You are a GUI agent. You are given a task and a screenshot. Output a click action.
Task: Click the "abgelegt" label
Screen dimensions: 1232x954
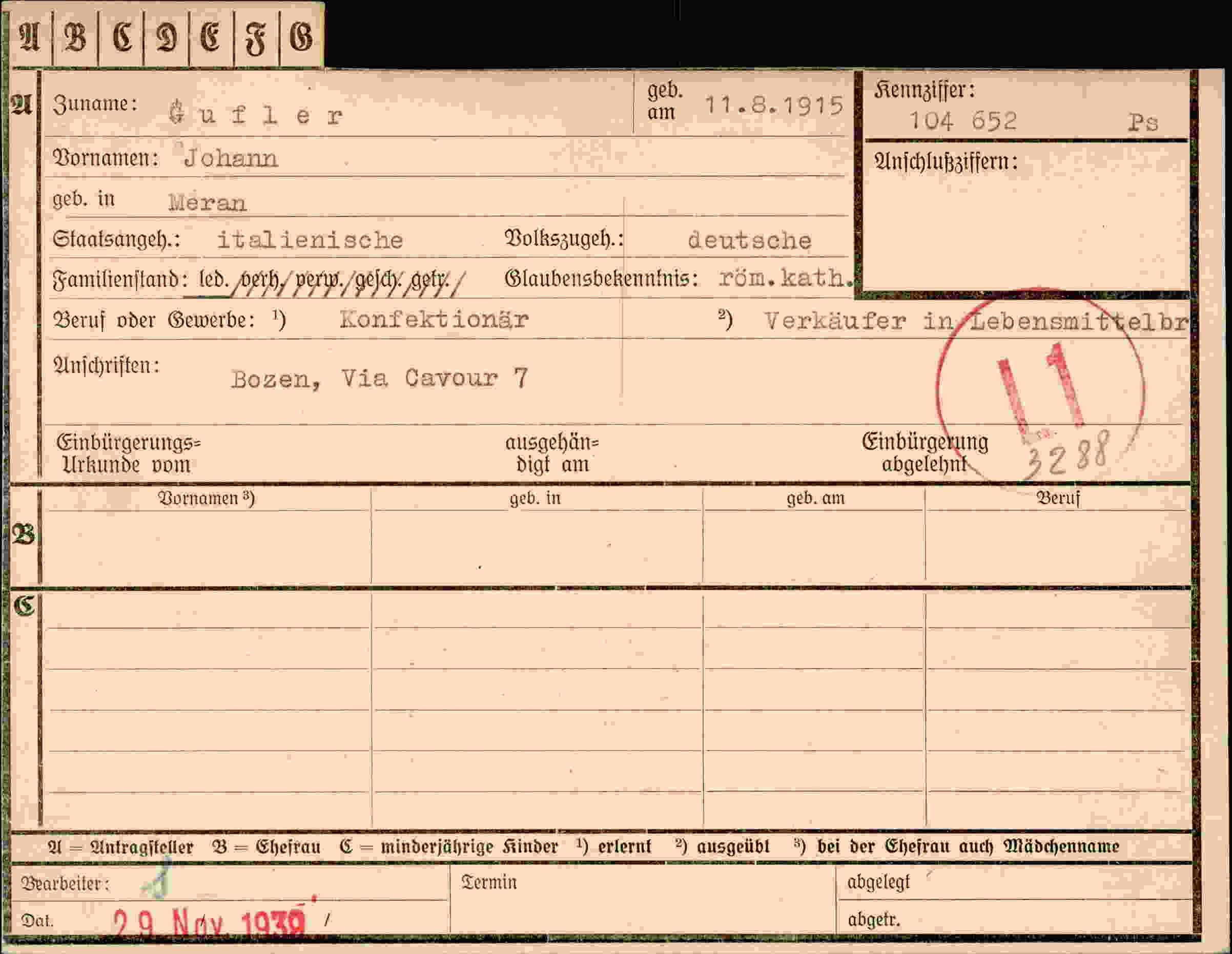point(878,882)
